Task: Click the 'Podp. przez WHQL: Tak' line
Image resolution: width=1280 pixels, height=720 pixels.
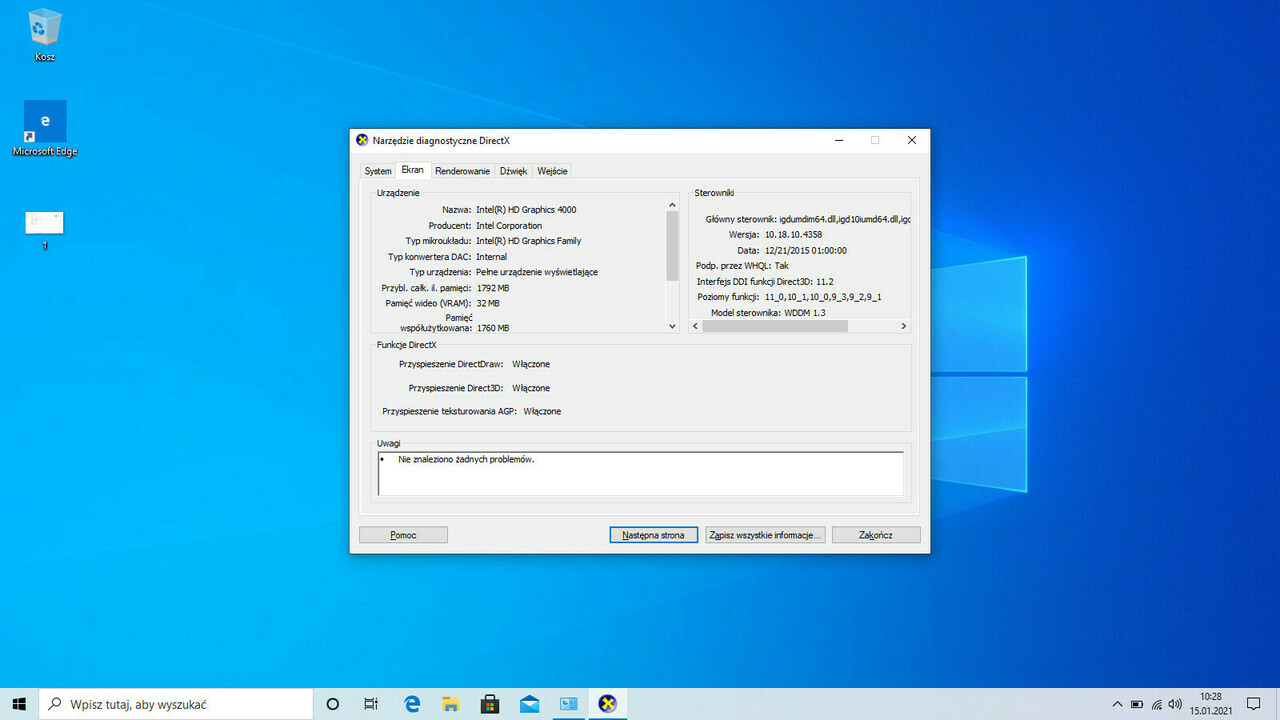Action: [742, 266]
